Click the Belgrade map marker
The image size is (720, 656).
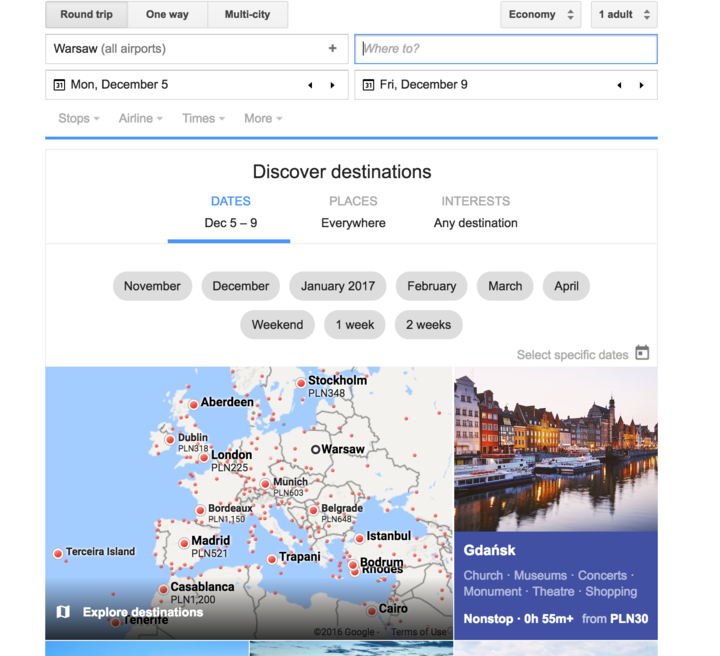314,510
